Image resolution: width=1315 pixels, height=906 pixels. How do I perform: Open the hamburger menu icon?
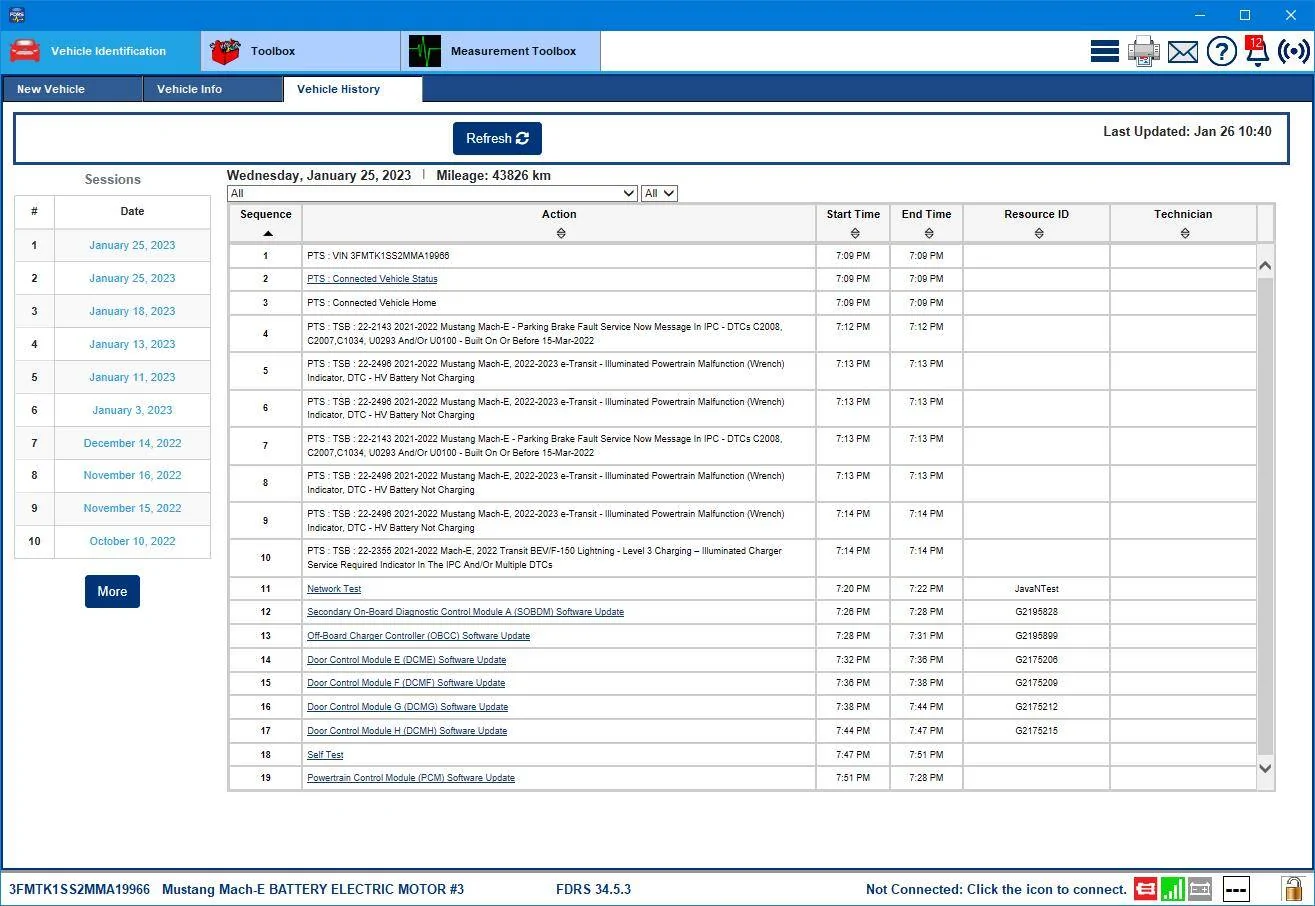click(x=1105, y=51)
